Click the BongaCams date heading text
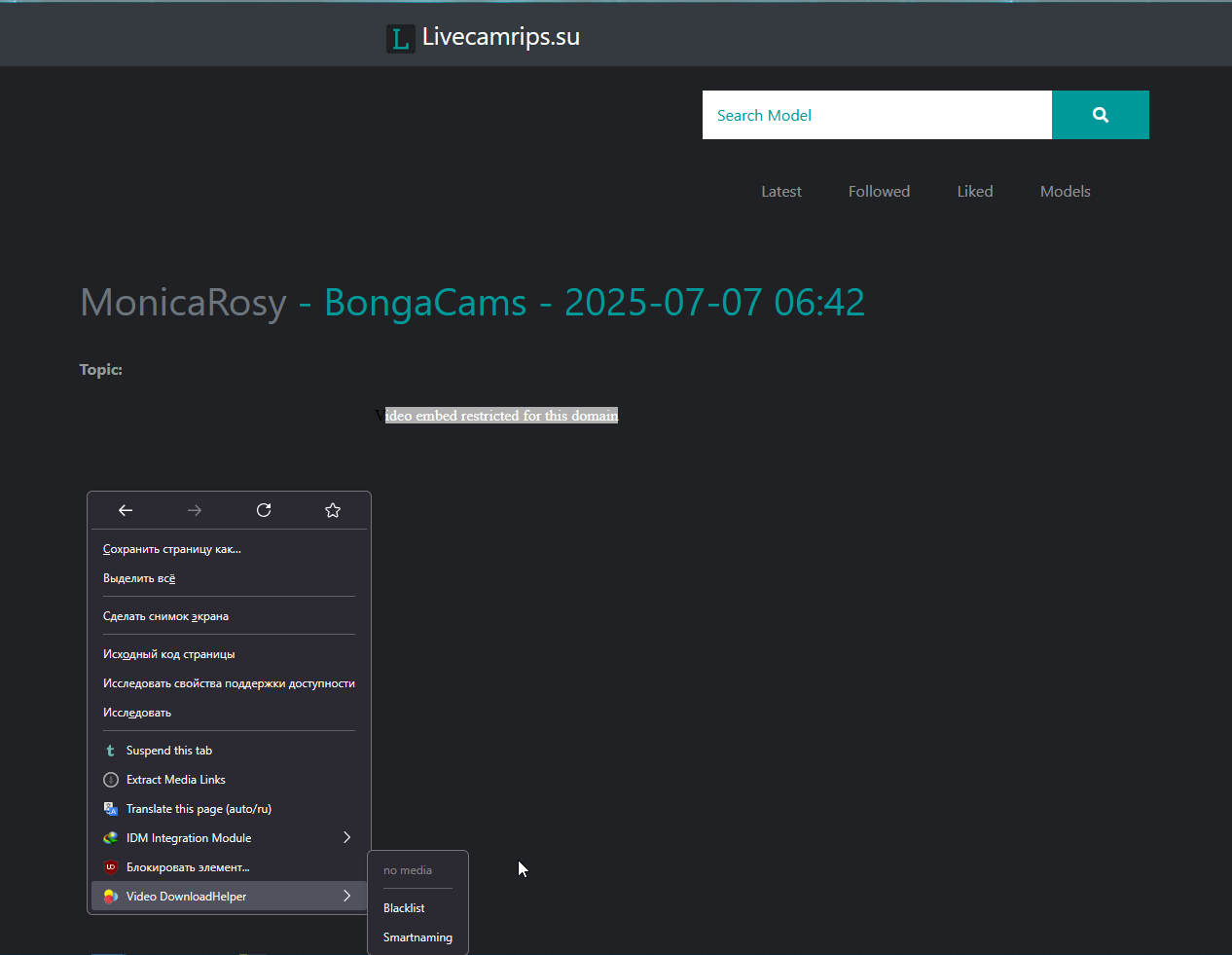 click(x=595, y=303)
